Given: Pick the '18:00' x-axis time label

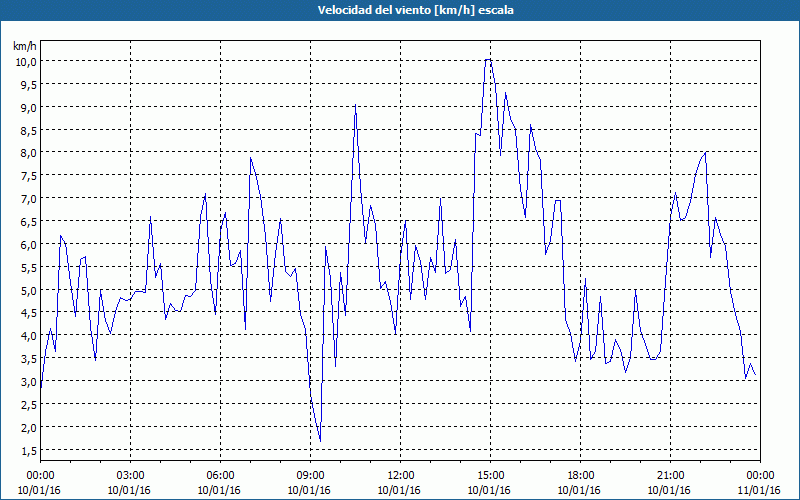Looking at the screenshot, I should pyautogui.click(x=581, y=476).
